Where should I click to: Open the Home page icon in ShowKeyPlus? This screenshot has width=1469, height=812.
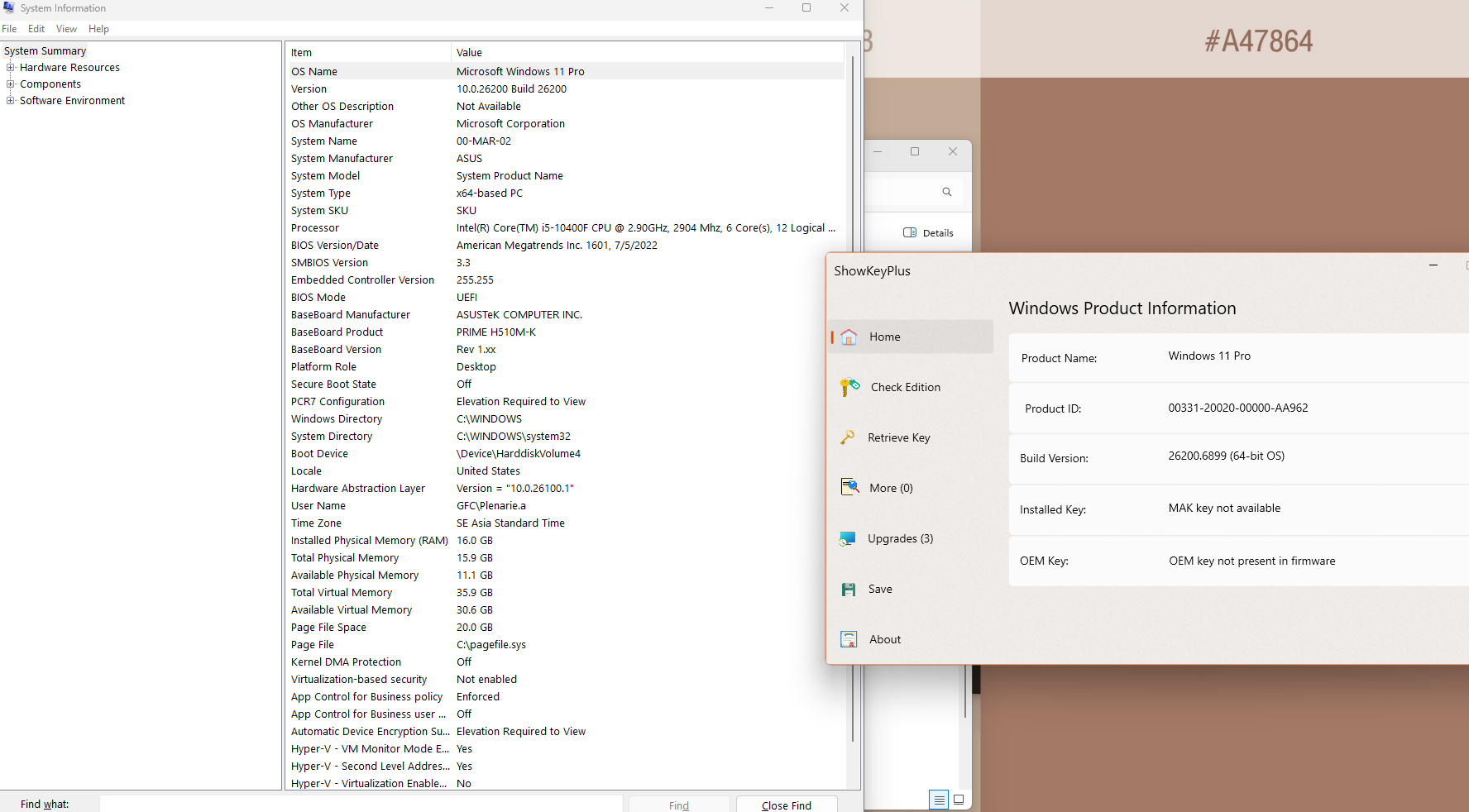(849, 337)
